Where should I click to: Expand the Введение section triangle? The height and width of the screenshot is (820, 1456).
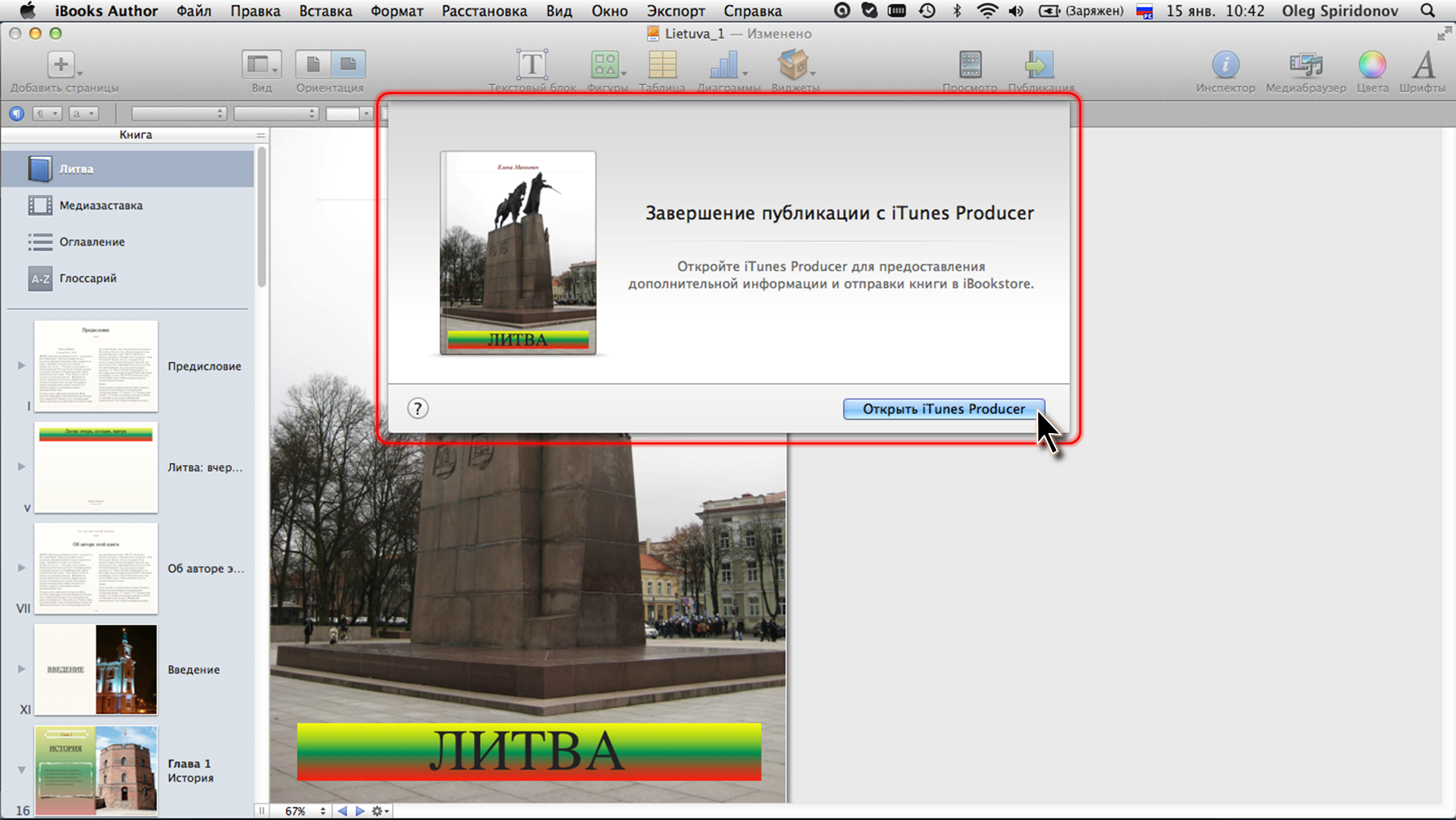[22, 669]
